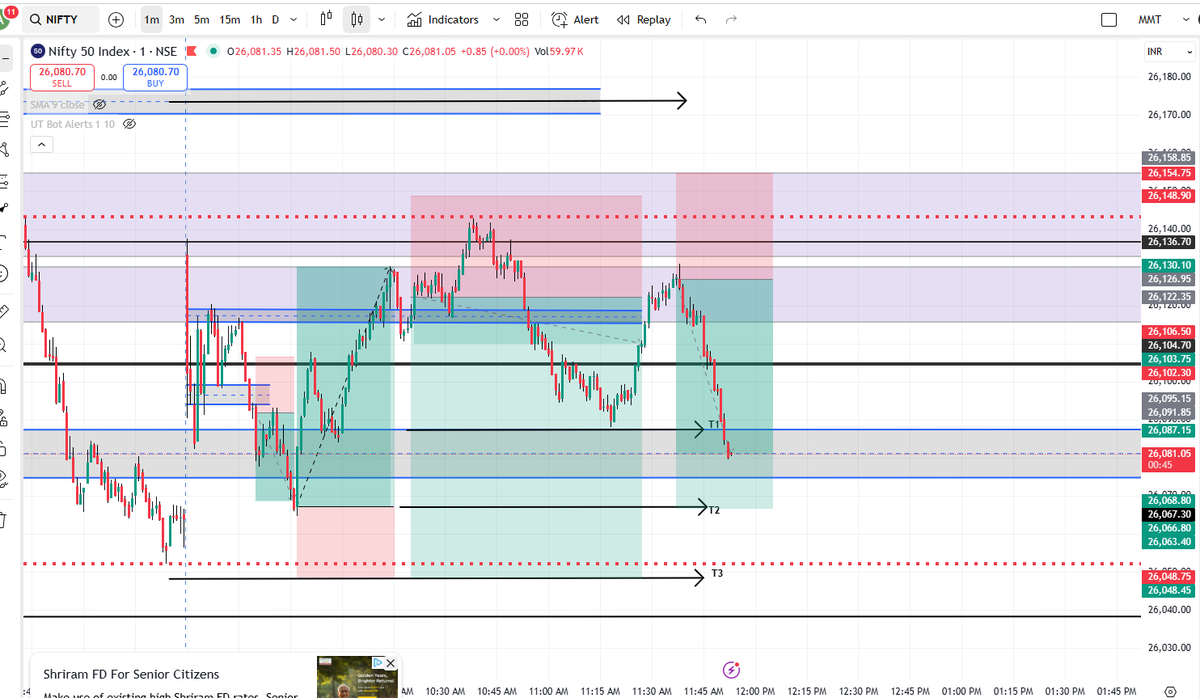Select the ruler measure tool

tap(5, 310)
